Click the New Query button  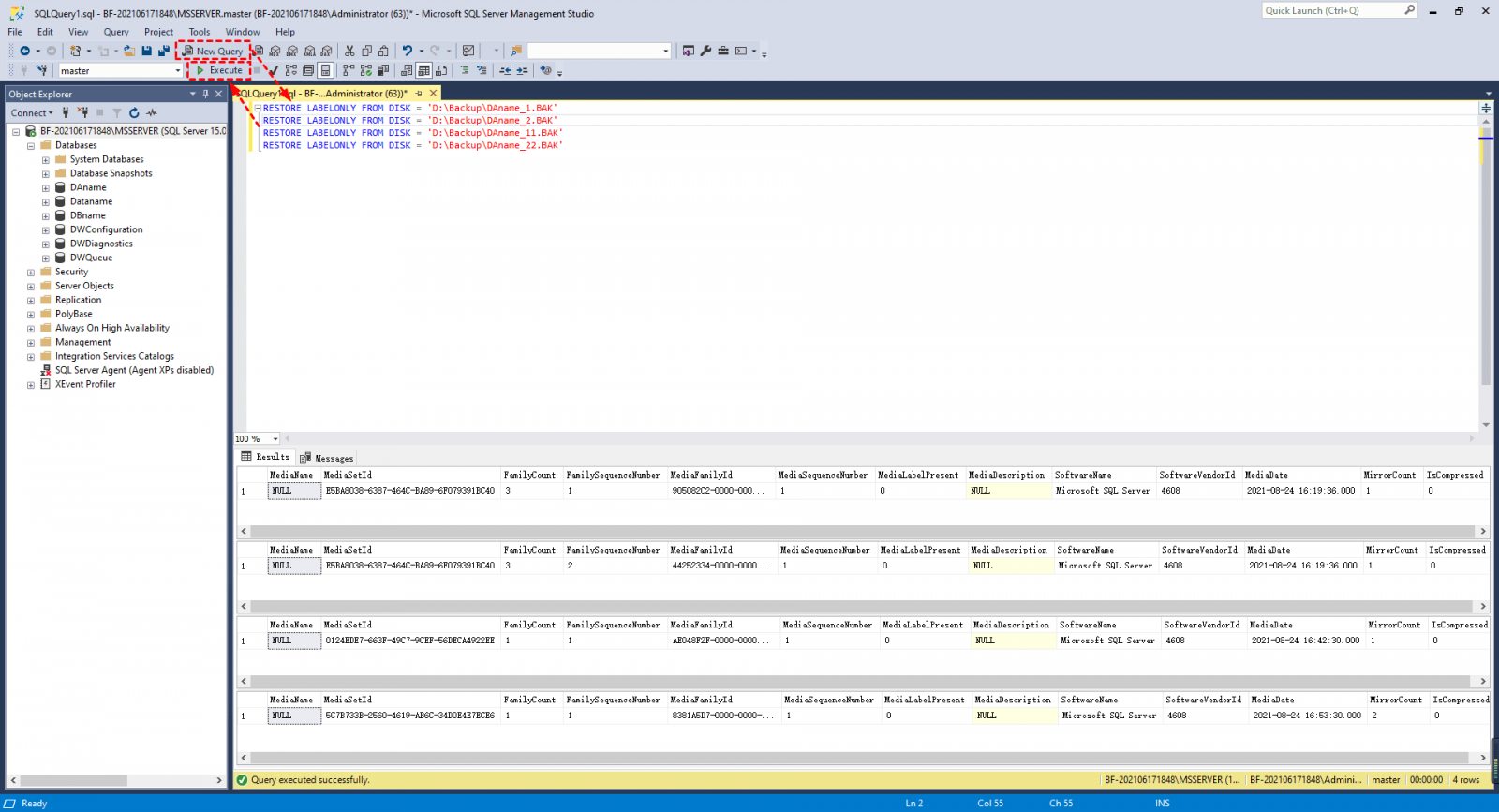214,51
